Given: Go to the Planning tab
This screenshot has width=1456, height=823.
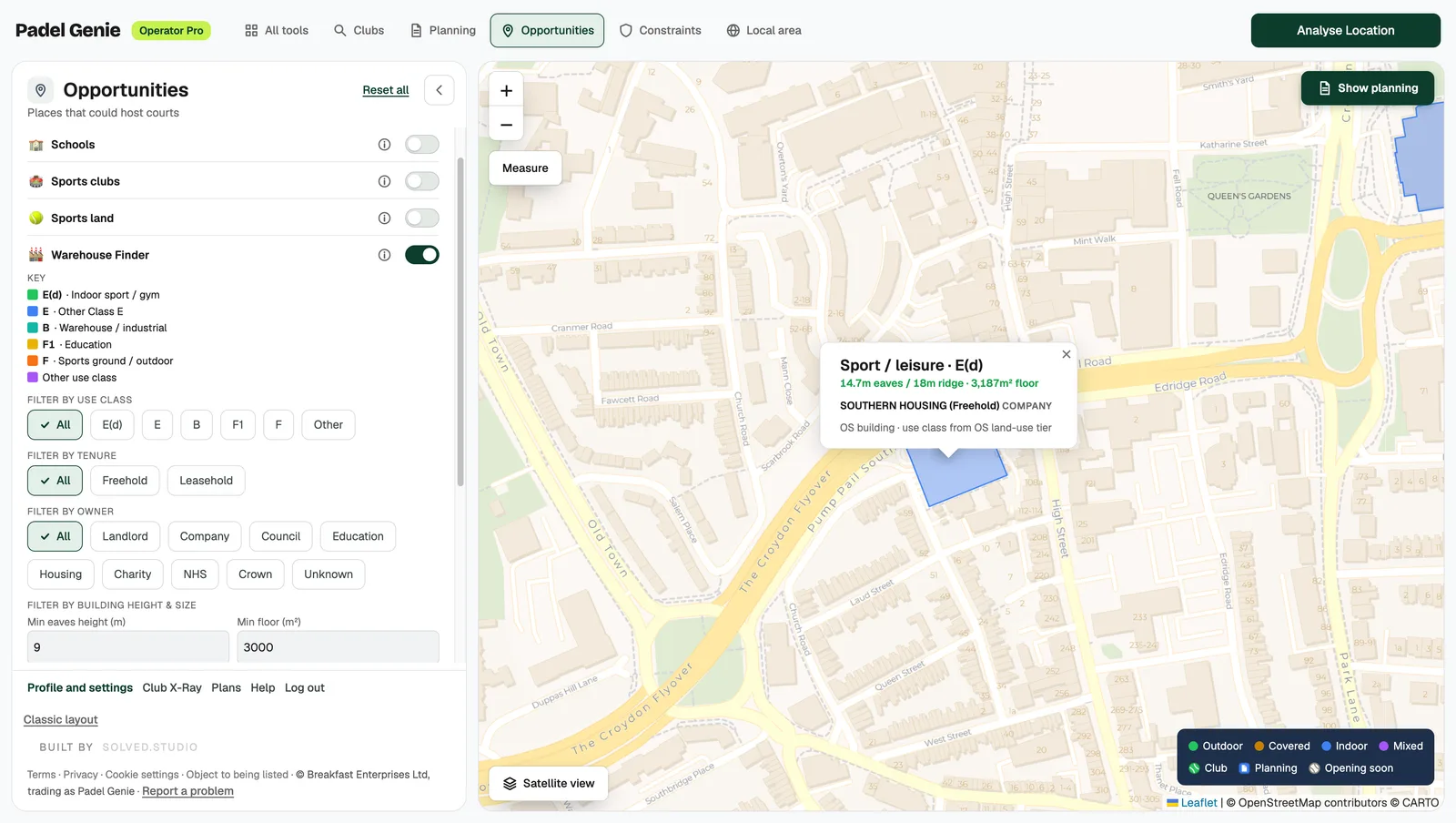Looking at the screenshot, I should click(443, 30).
